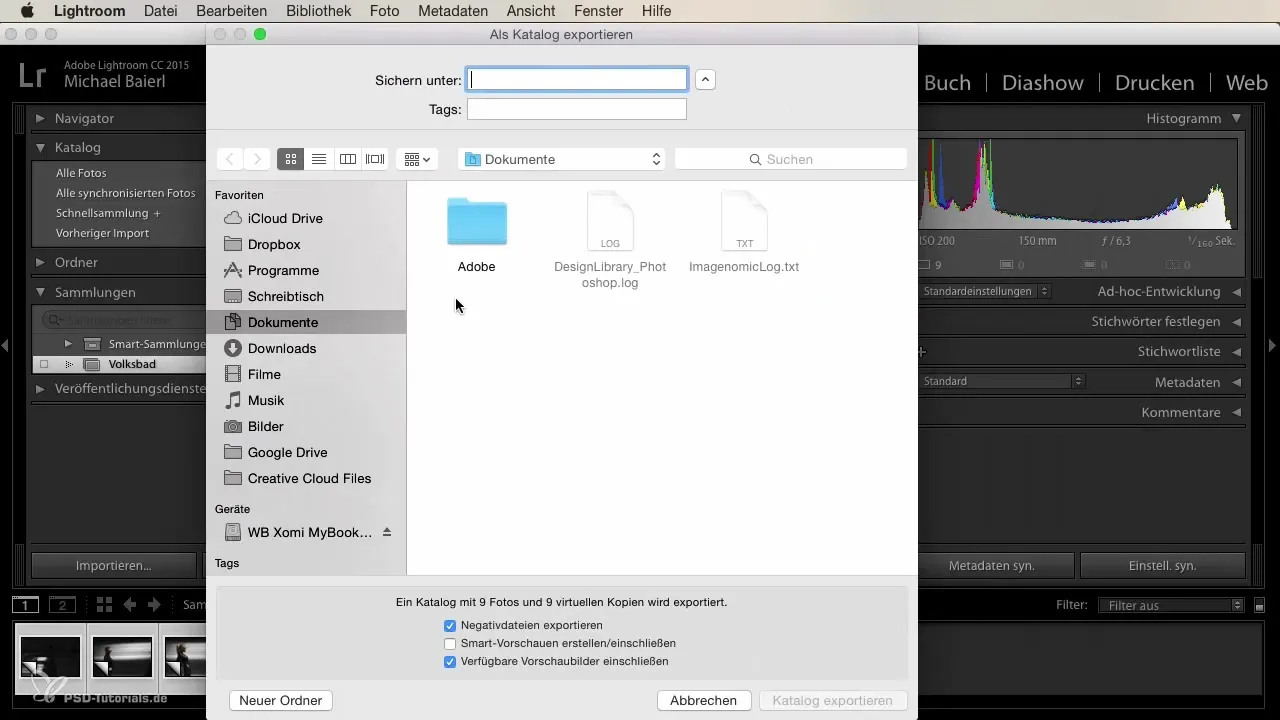Open the Dokumente location popup
Screen dimensions: 1280x720
tap(563, 159)
